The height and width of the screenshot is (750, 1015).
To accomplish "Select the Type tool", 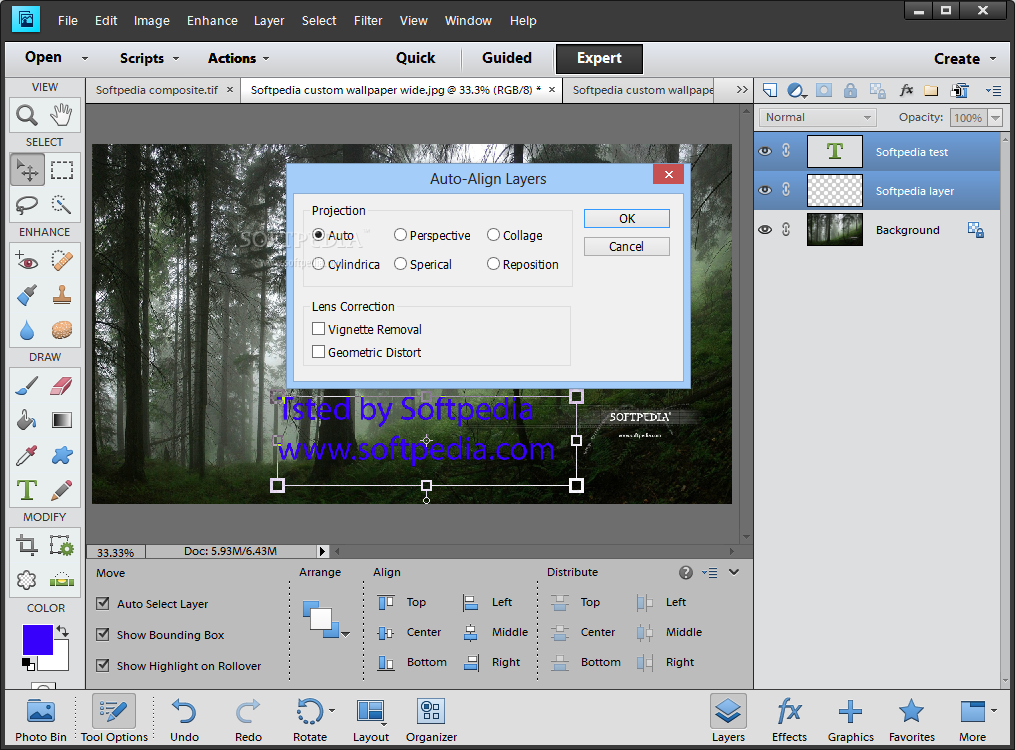I will (x=27, y=490).
